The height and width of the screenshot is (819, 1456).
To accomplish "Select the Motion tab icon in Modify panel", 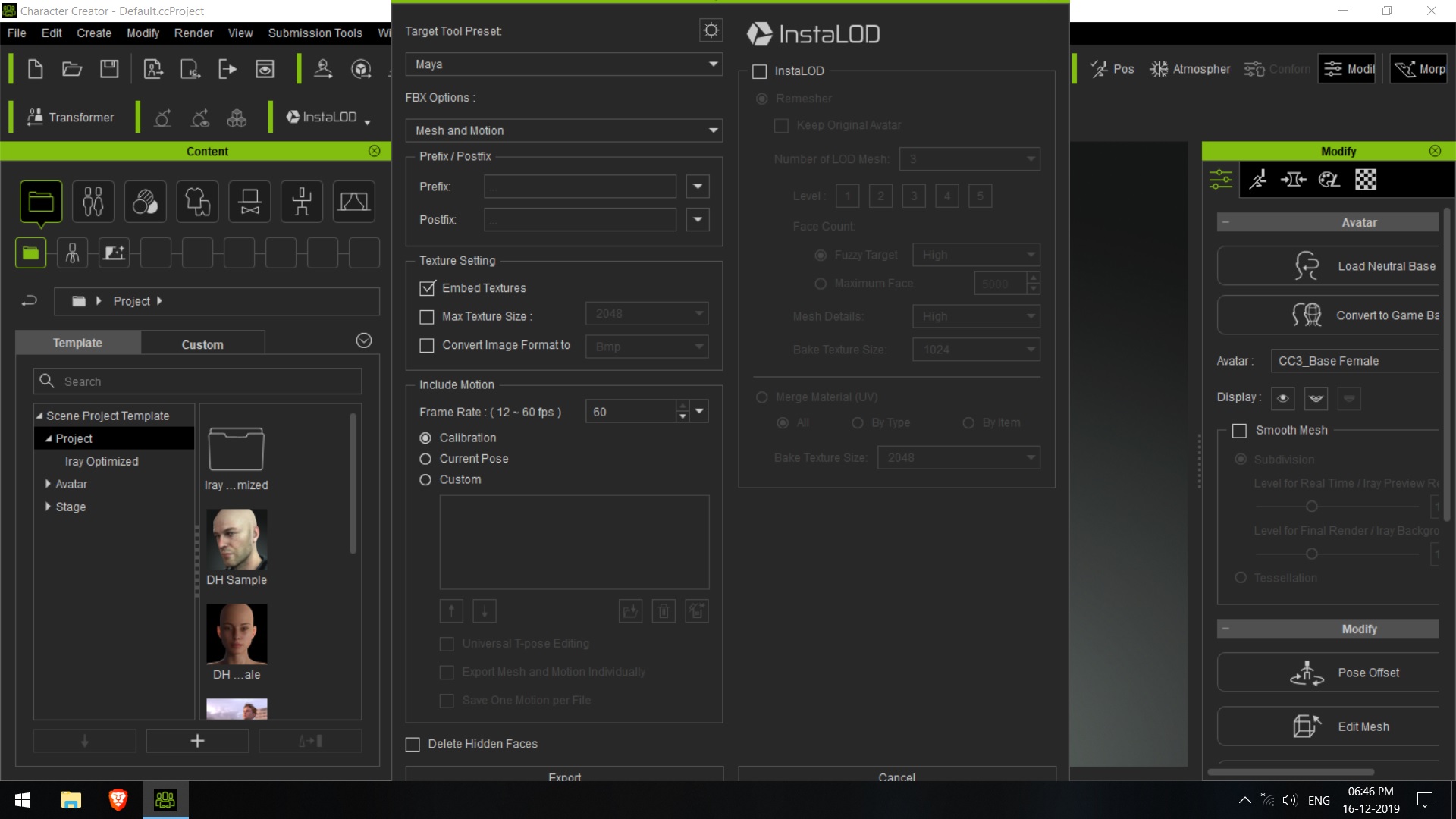I will pos(1258,180).
